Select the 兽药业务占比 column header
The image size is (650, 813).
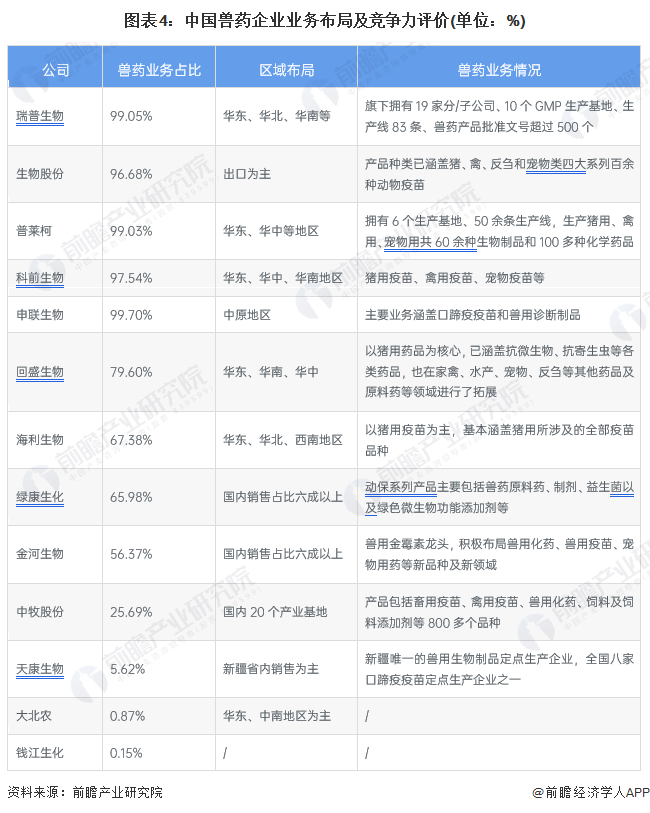[x=159, y=70]
